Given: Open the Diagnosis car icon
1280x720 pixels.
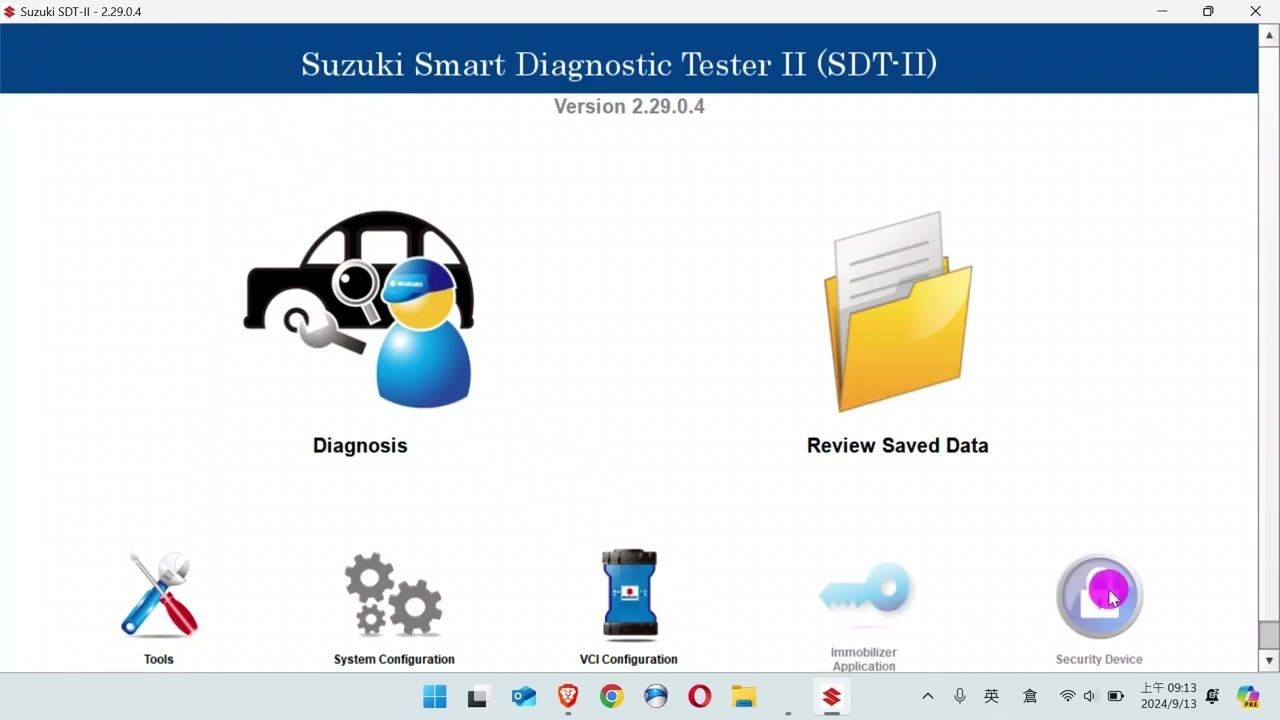Looking at the screenshot, I should pyautogui.click(x=359, y=310).
